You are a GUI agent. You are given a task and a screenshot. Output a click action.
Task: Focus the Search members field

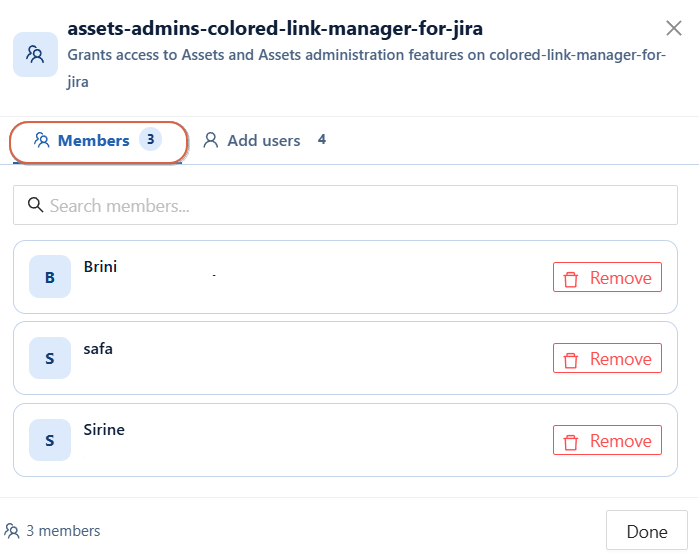345,205
